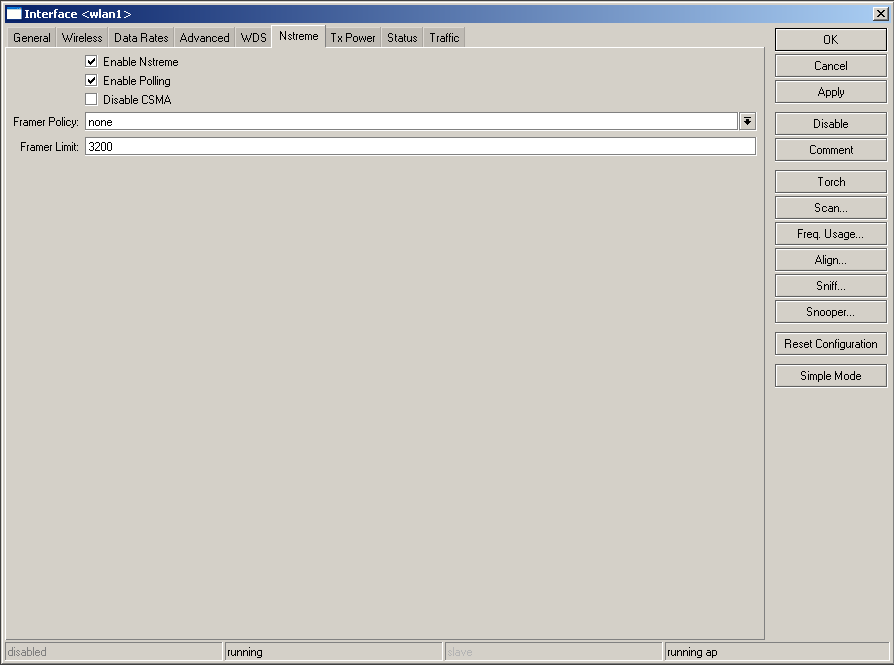Click the window icon in title bar

click(x=14, y=14)
